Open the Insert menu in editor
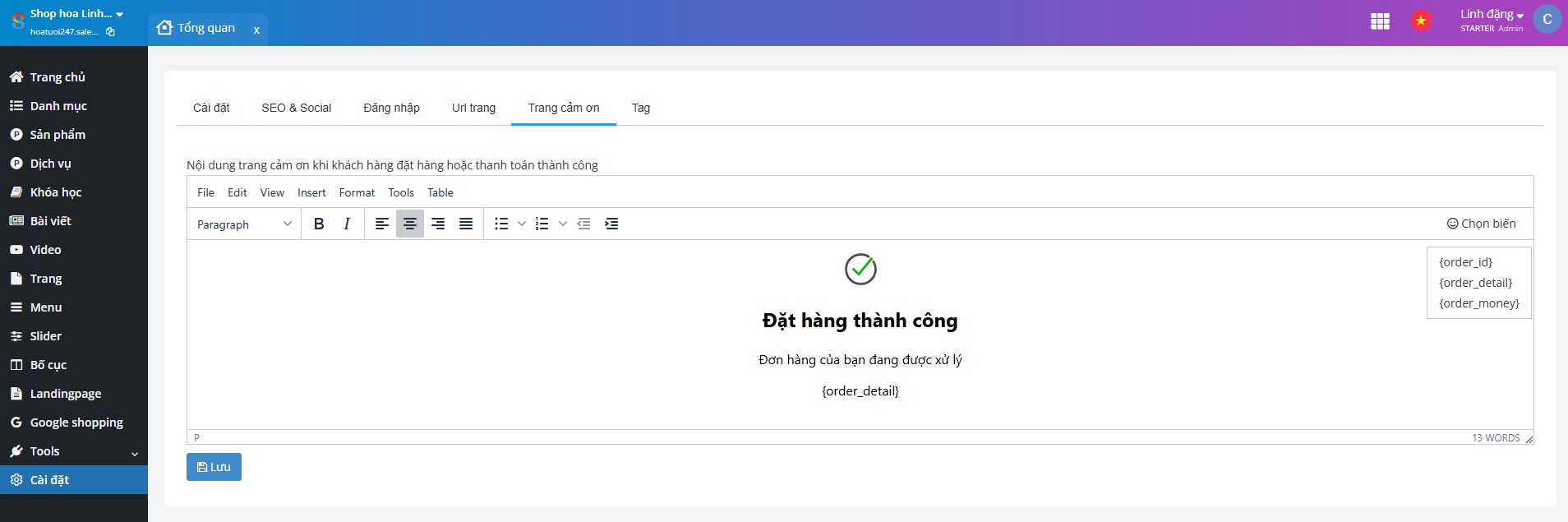The height and width of the screenshot is (522, 1568). [311, 192]
